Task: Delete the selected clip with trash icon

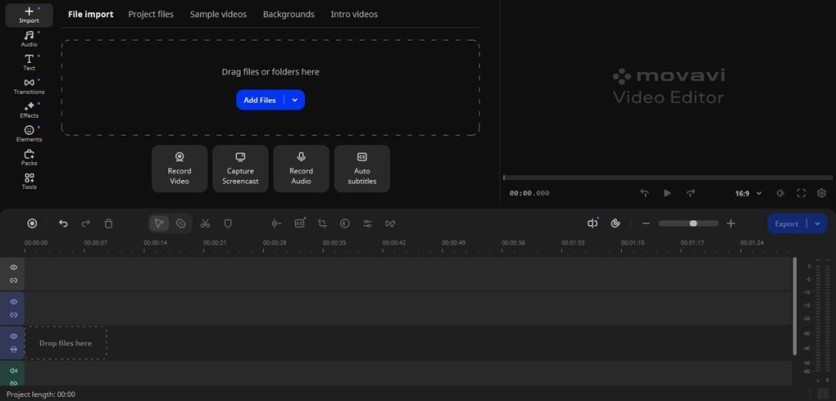Action: point(108,223)
